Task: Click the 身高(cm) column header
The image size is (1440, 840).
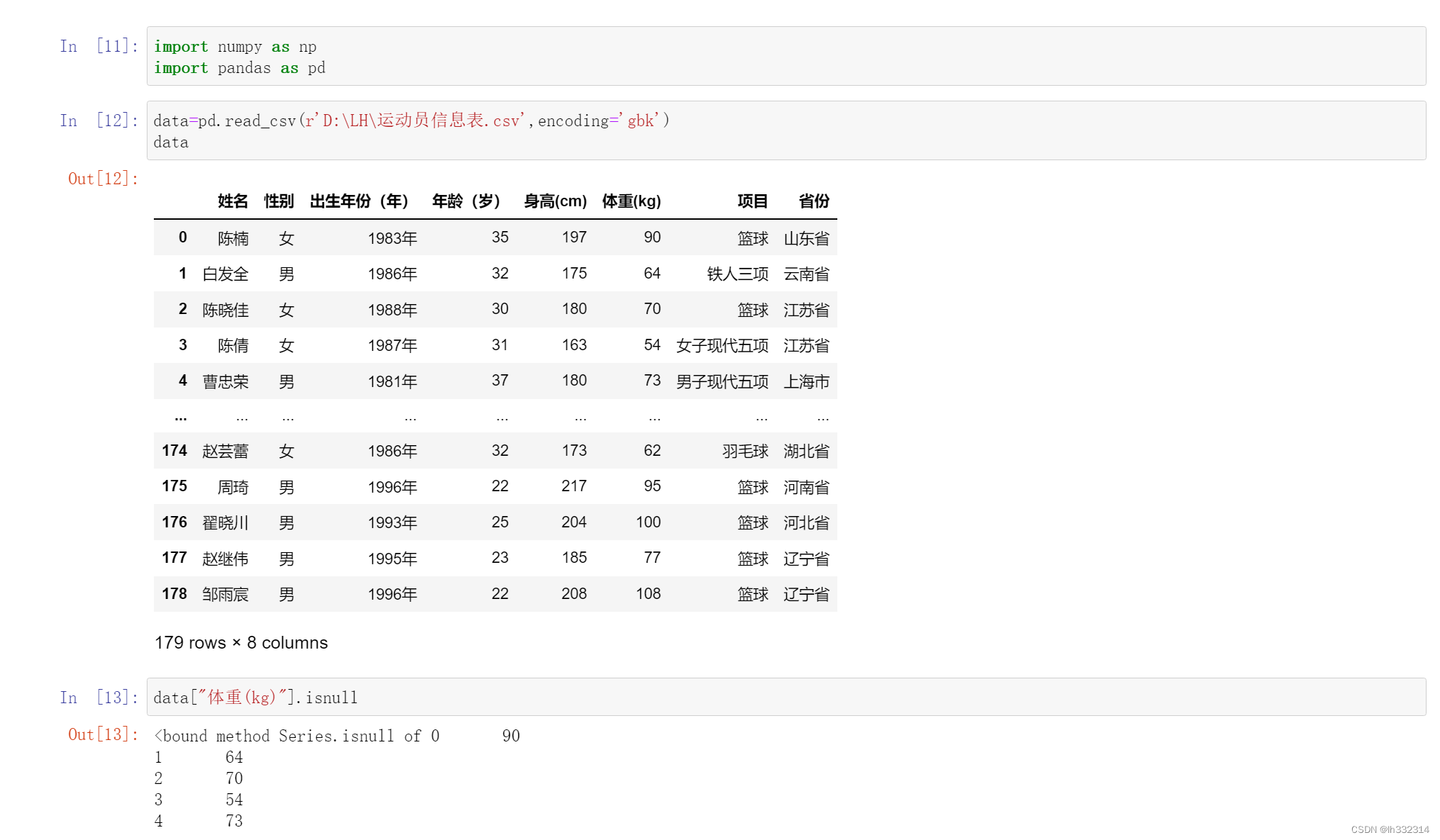Action: 555,201
